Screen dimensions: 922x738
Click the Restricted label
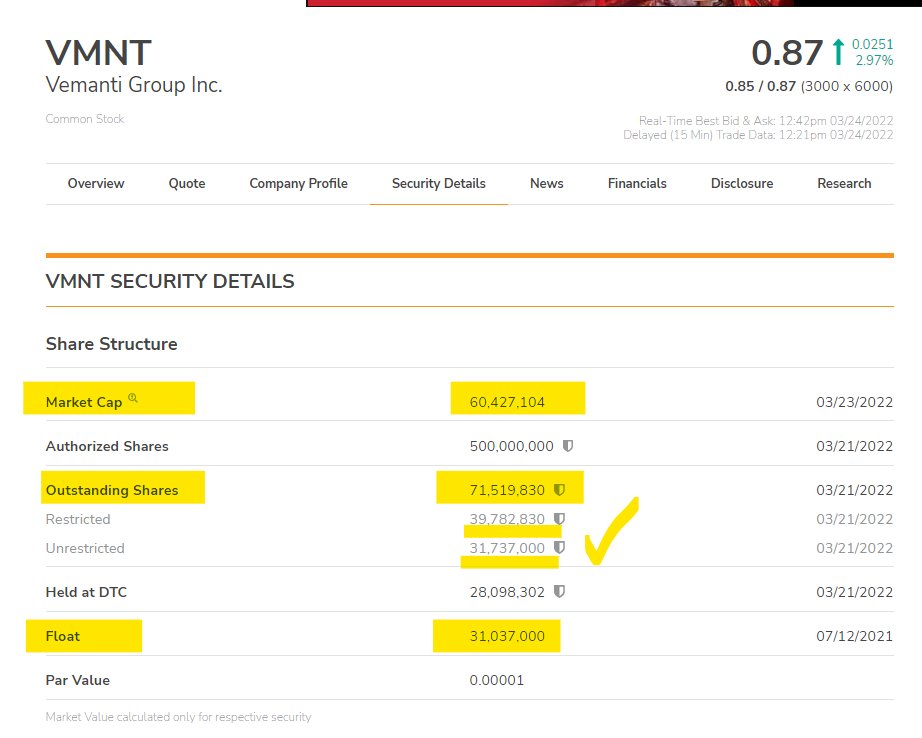(x=78, y=519)
